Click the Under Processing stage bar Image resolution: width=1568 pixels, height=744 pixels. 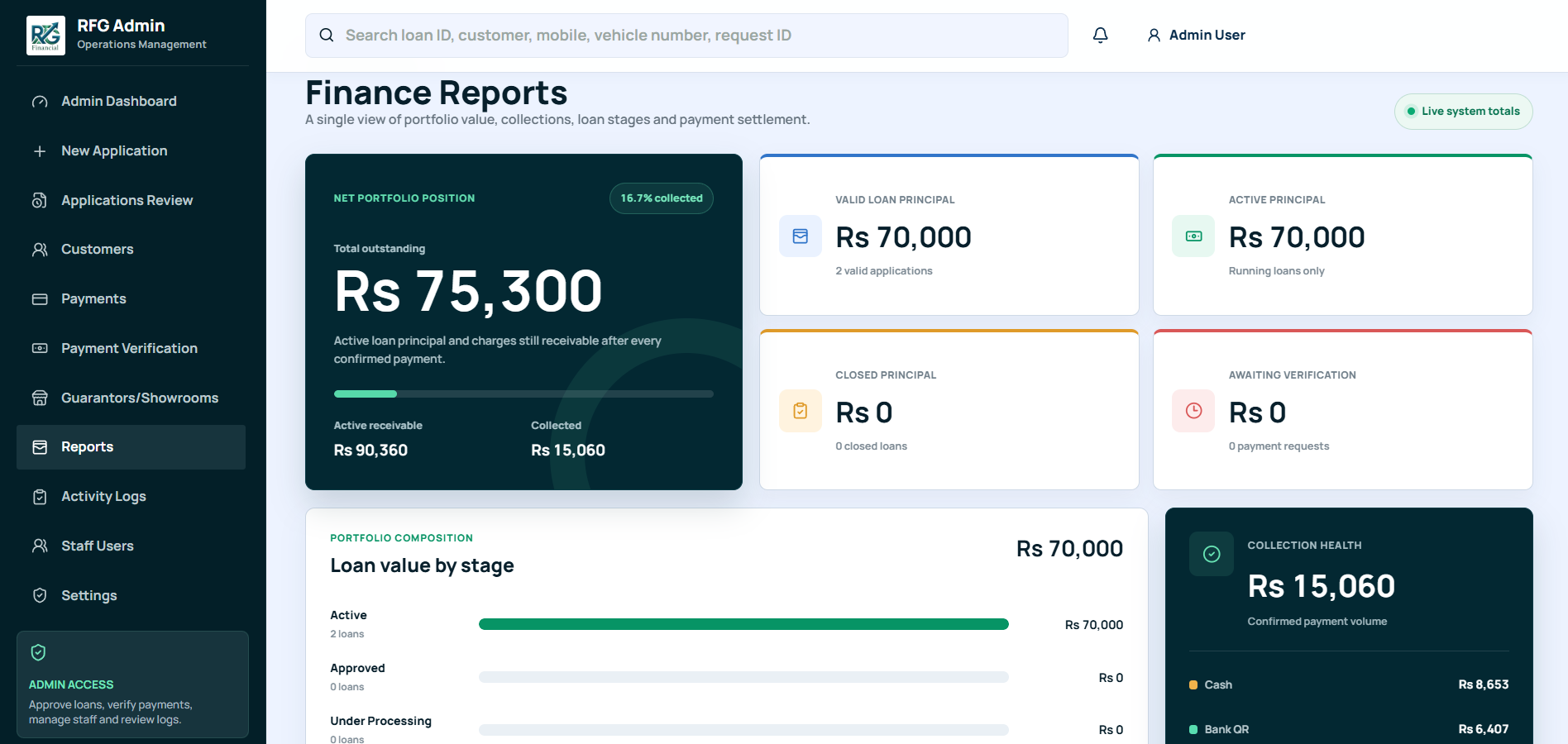pos(743,730)
